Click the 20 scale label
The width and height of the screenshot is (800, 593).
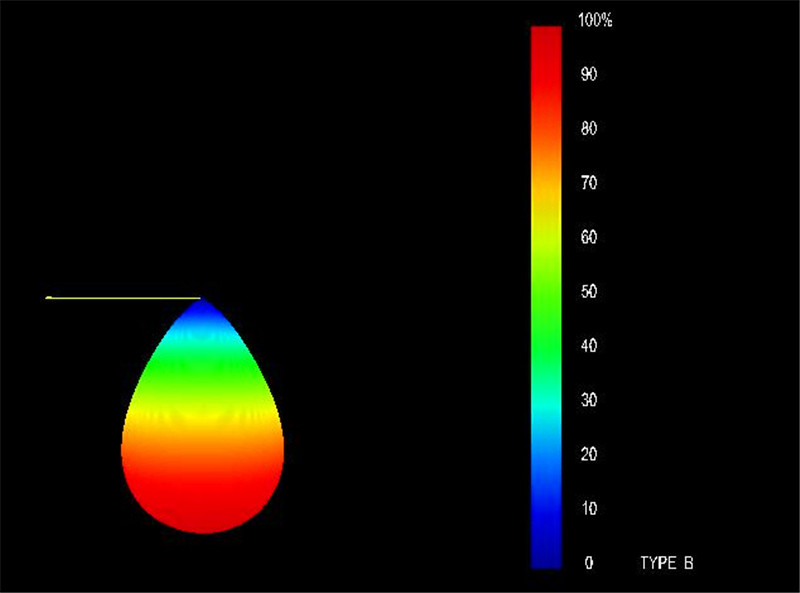pos(589,454)
